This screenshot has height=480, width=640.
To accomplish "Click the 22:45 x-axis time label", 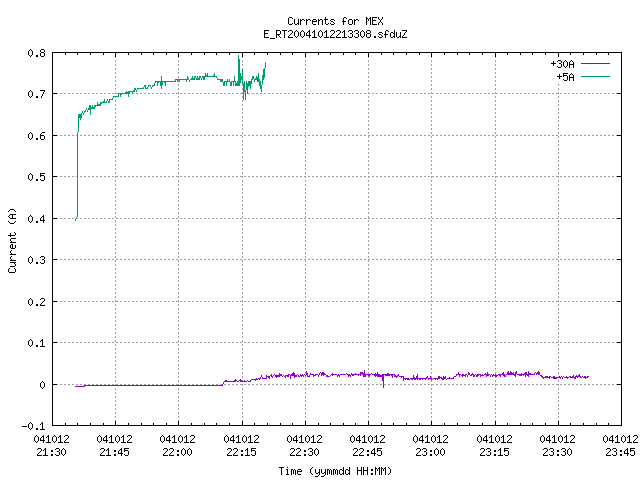I will [x=367, y=452].
